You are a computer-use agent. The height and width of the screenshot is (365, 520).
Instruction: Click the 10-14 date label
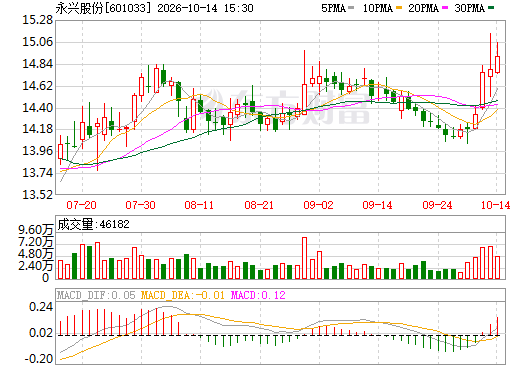(x=496, y=205)
